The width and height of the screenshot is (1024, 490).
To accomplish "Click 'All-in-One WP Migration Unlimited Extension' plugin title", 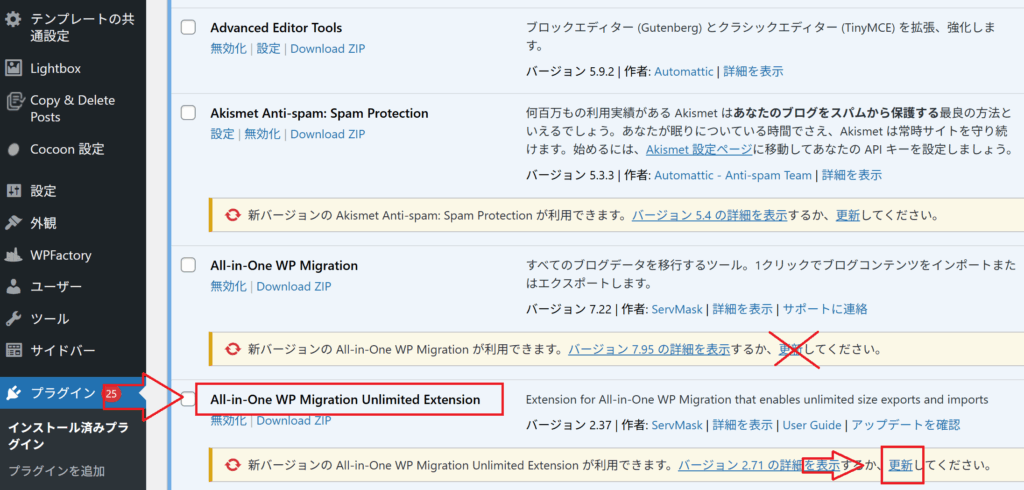I will point(345,399).
